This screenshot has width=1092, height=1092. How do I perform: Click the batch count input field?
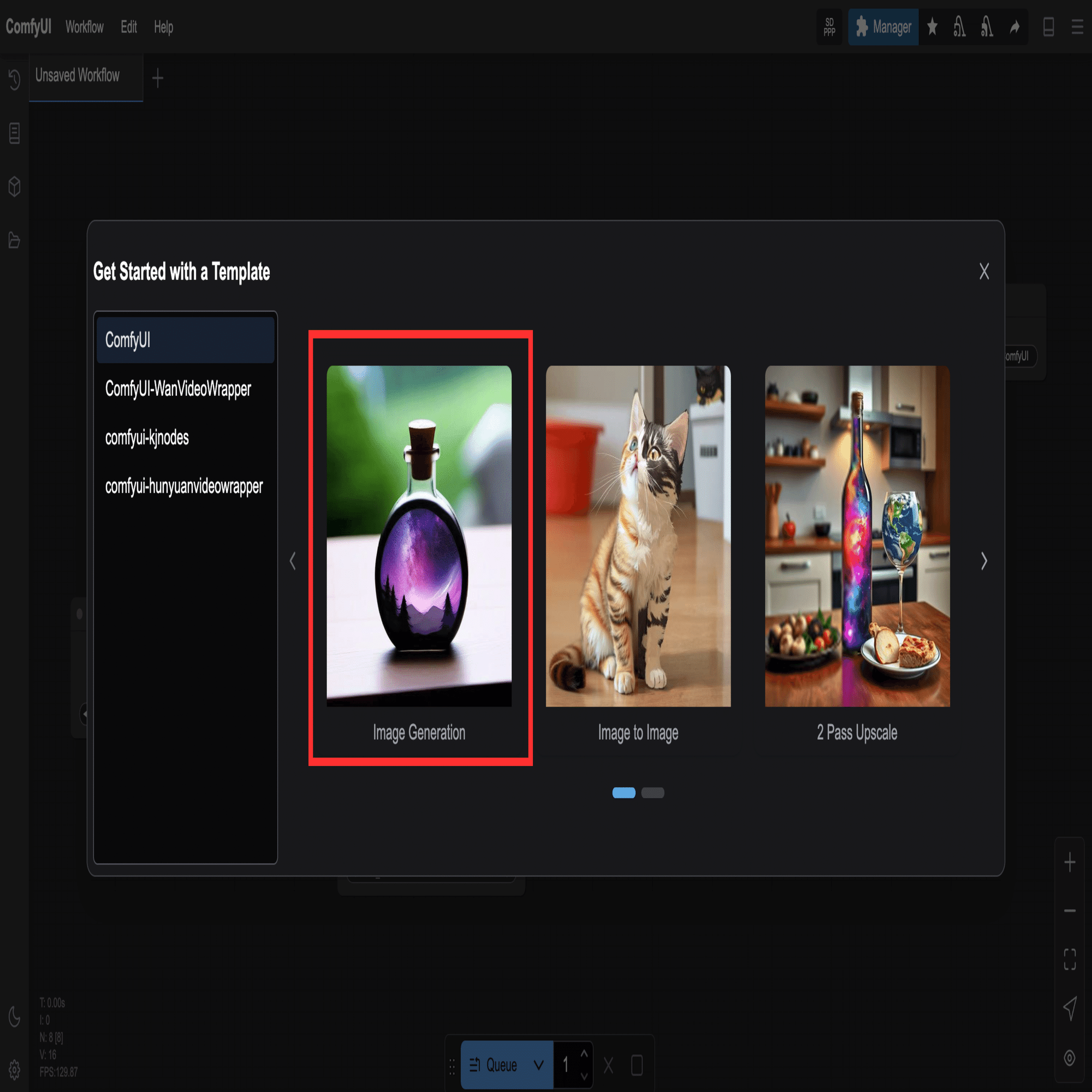click(x=566, y=1065)
